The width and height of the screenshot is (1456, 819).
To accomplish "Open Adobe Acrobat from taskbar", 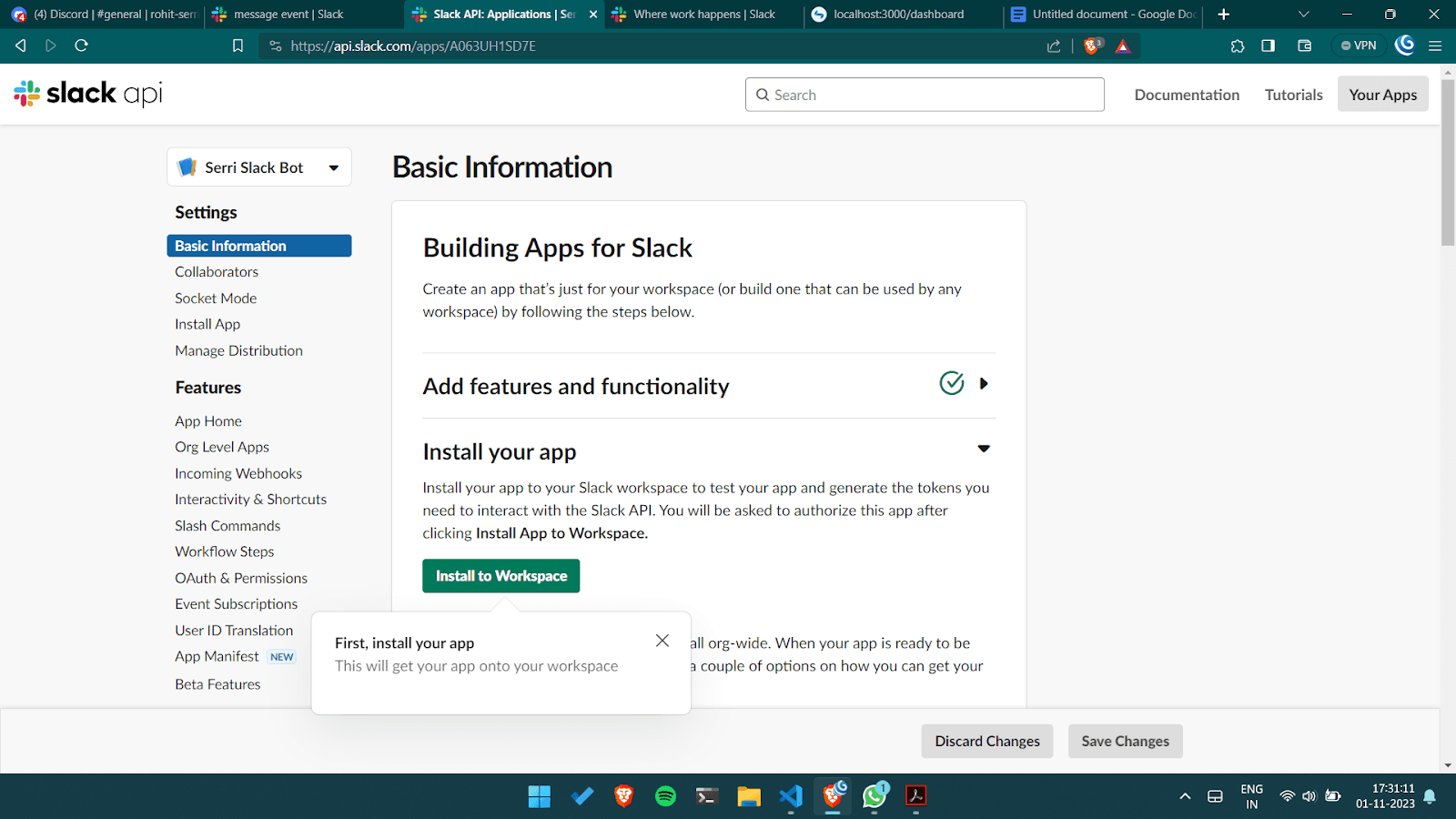I will click(916, 796).
